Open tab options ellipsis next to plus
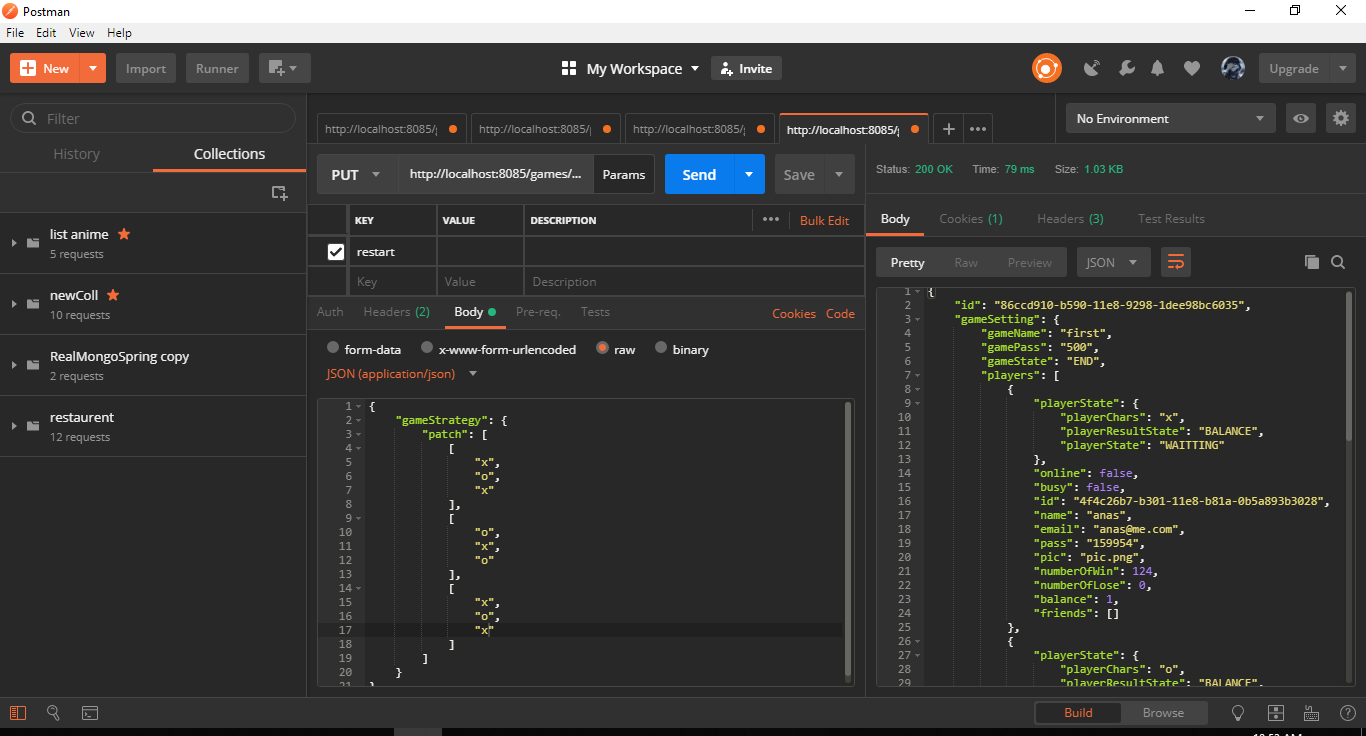1366x736 pixels. (978, 129)
